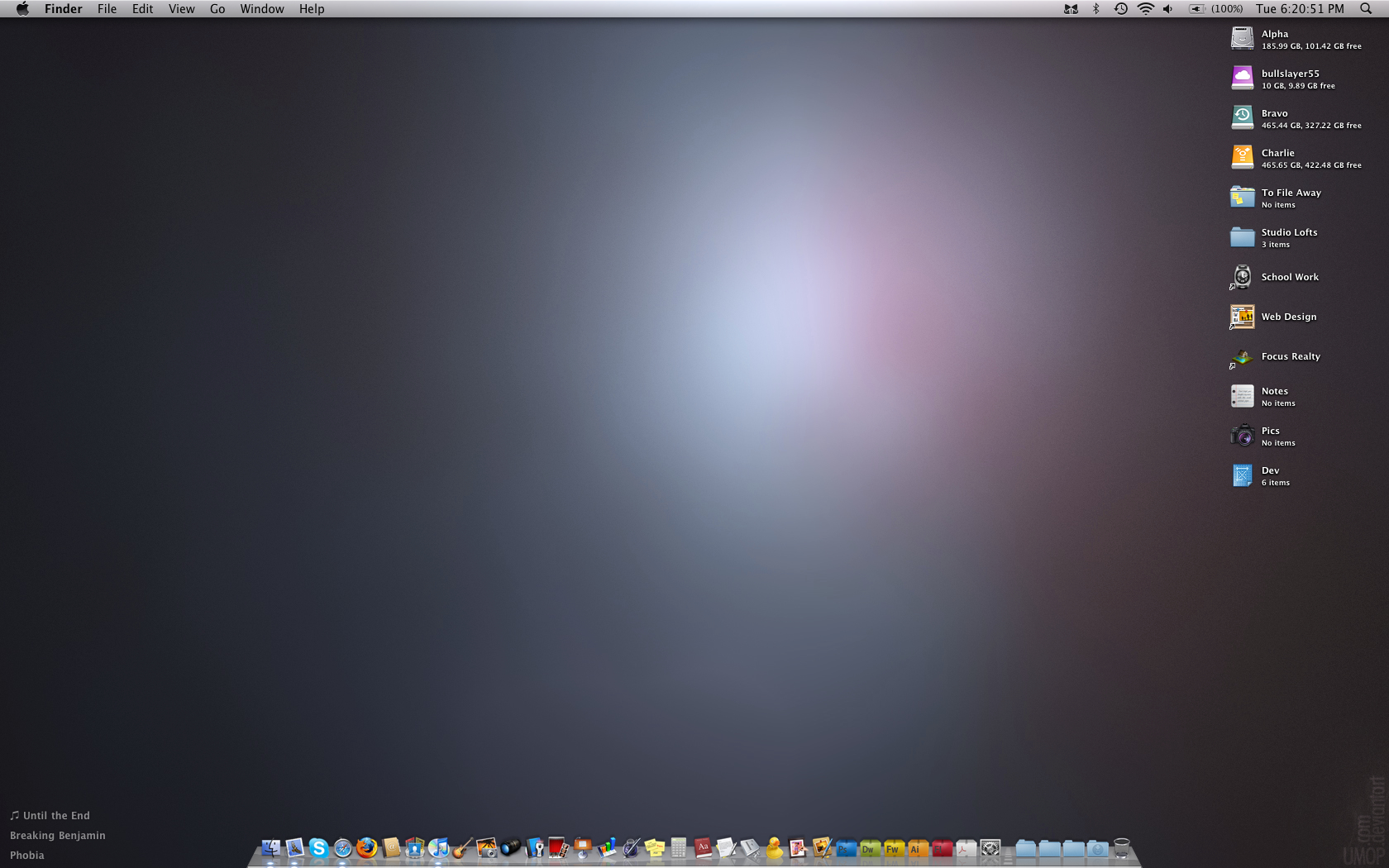Open the Help menu
1389x868 pixels.
click(312, 9)
